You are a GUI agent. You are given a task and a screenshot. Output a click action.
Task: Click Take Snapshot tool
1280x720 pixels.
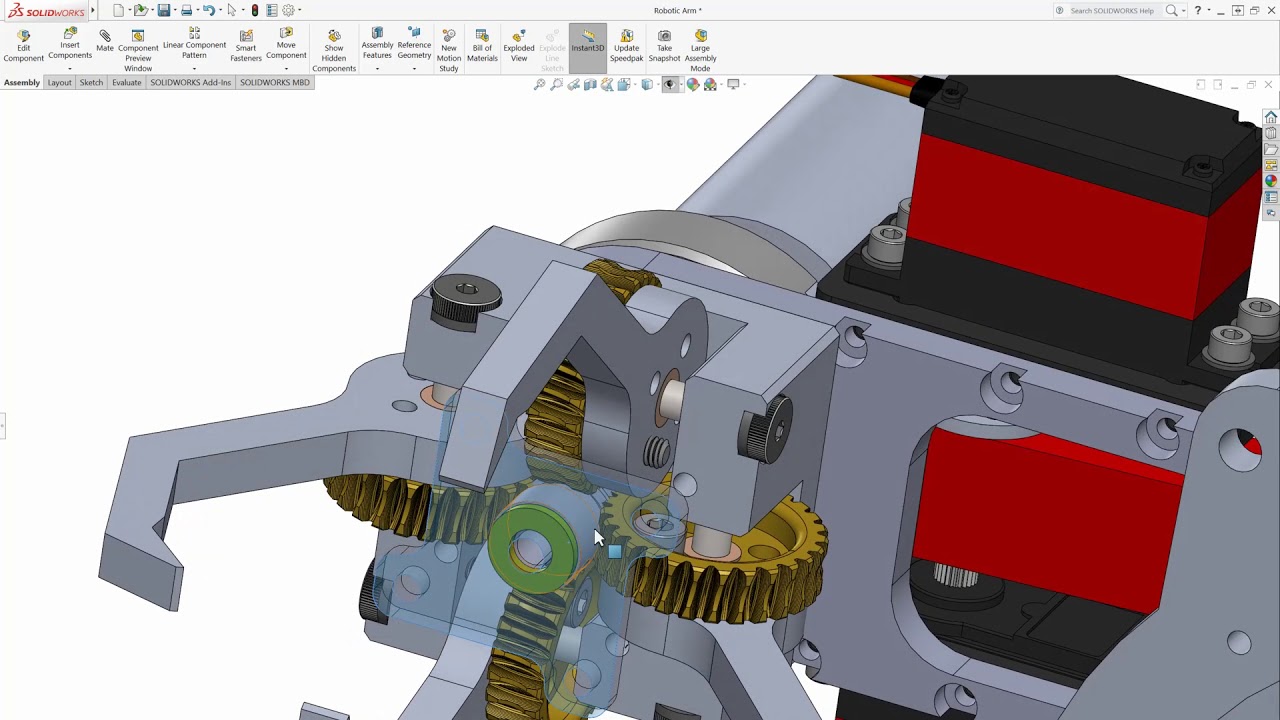point(664,46)
